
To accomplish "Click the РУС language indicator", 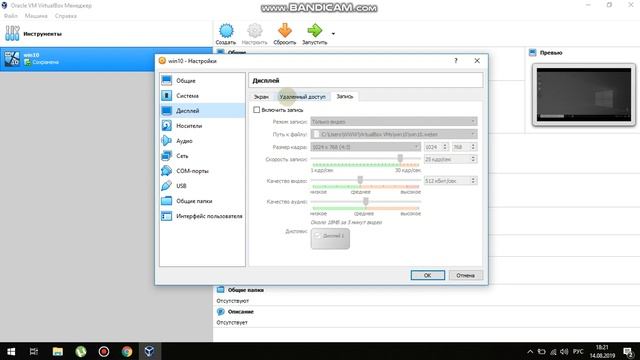I will [578, 351].
